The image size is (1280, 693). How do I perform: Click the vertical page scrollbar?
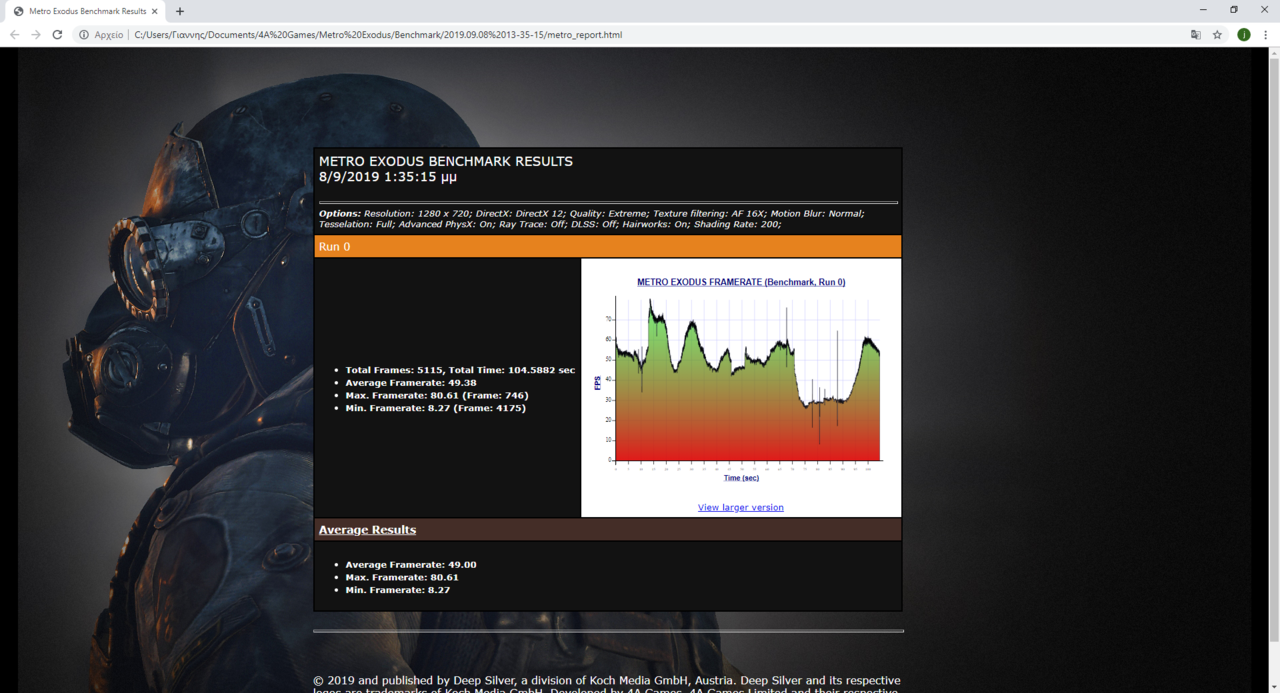(x=1273, y=352)
